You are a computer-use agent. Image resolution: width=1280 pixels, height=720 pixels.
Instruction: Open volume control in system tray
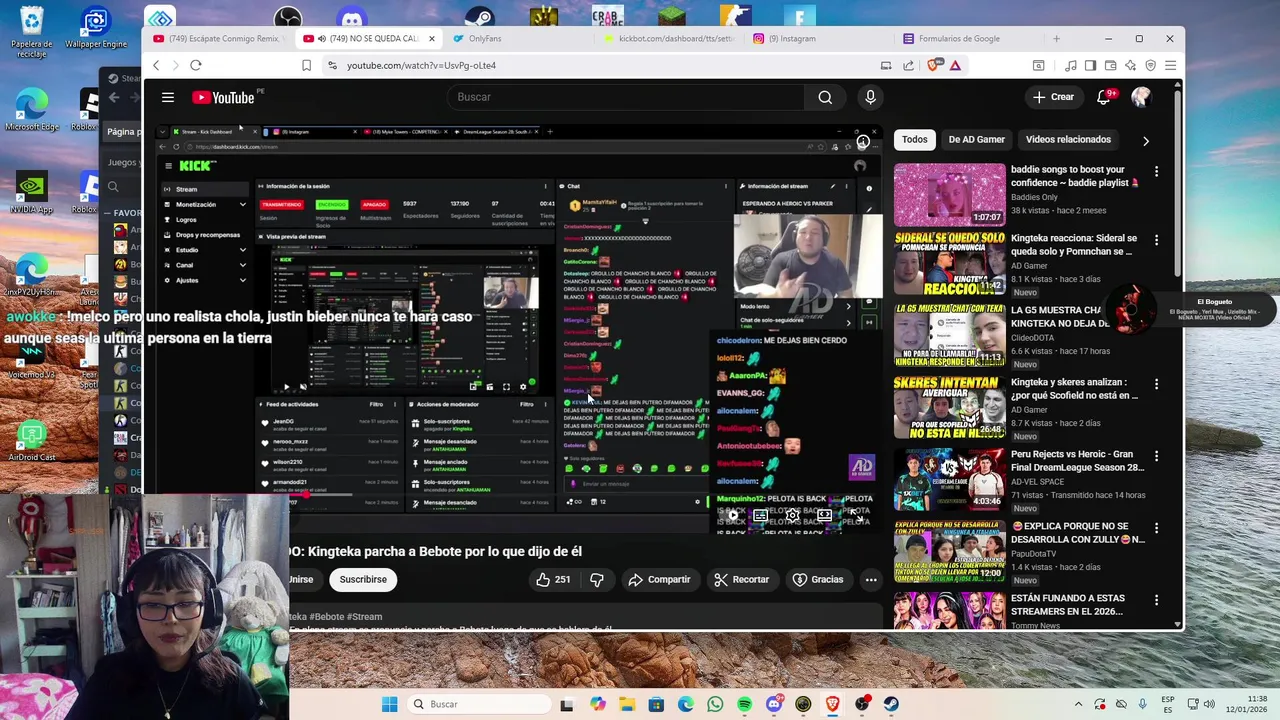pyautogui.click(x=1209, y=704)
